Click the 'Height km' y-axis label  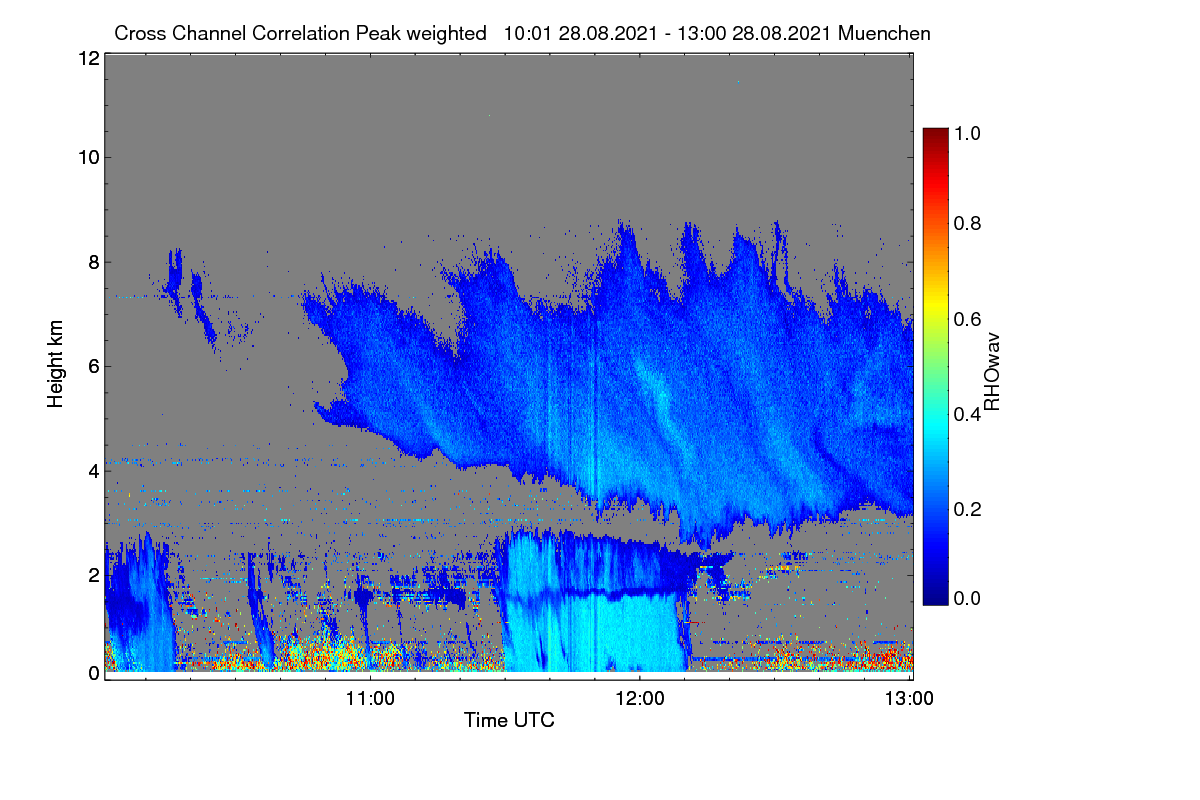click(56, 365)
